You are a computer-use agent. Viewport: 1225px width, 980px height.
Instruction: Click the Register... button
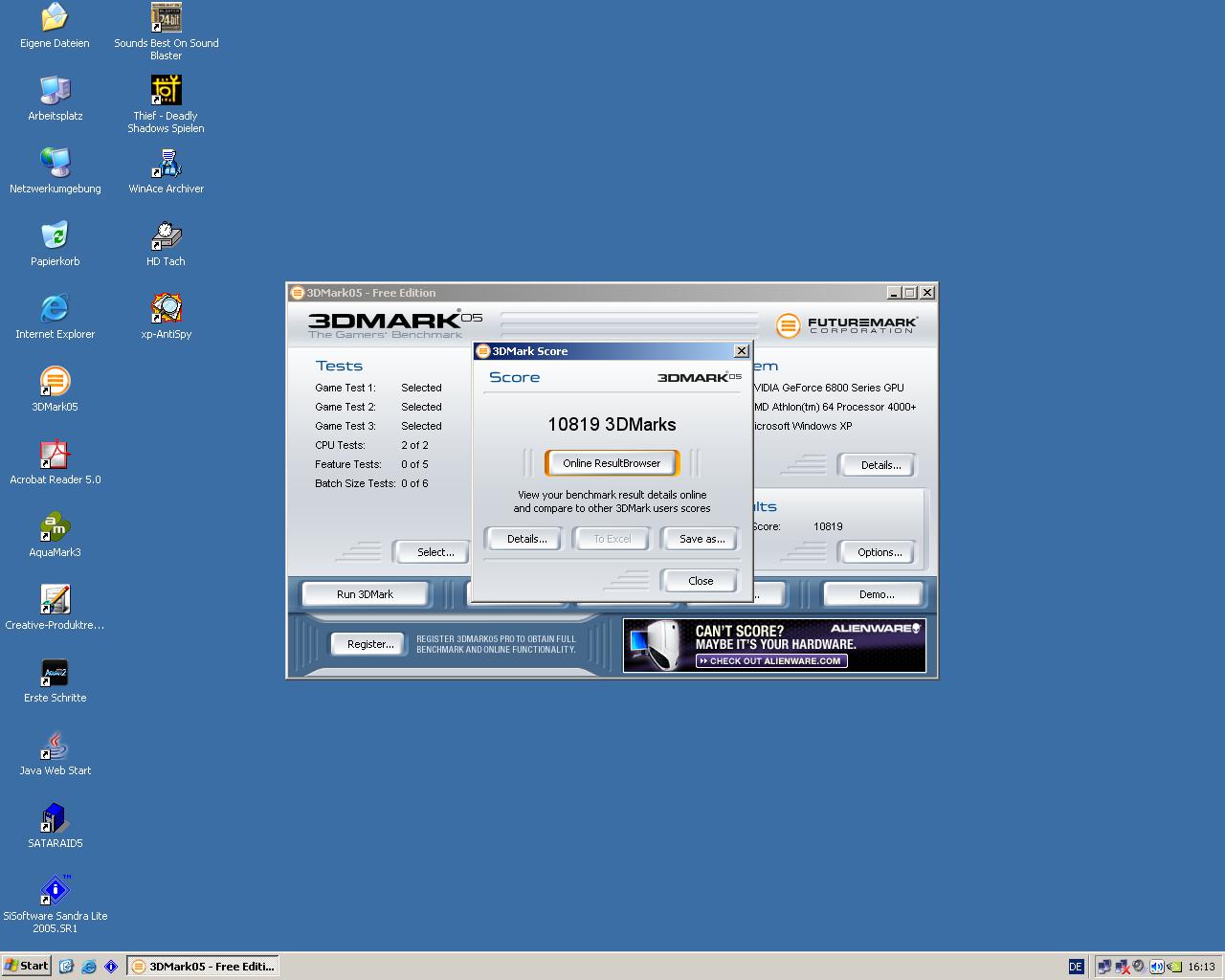[x=370, y=644]
